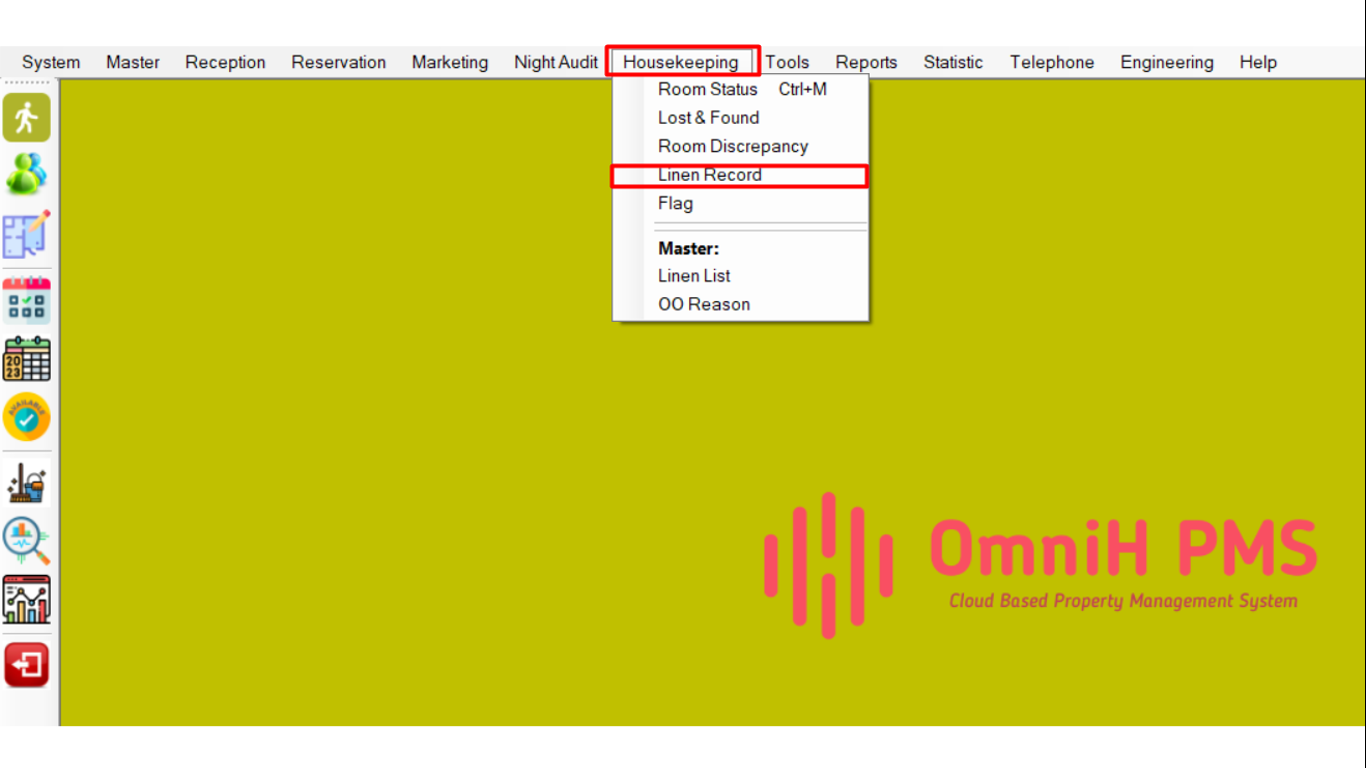Viewport: 1366px width, 768px height.
Task: Open the Reception menu
Action: click(225, 62)
